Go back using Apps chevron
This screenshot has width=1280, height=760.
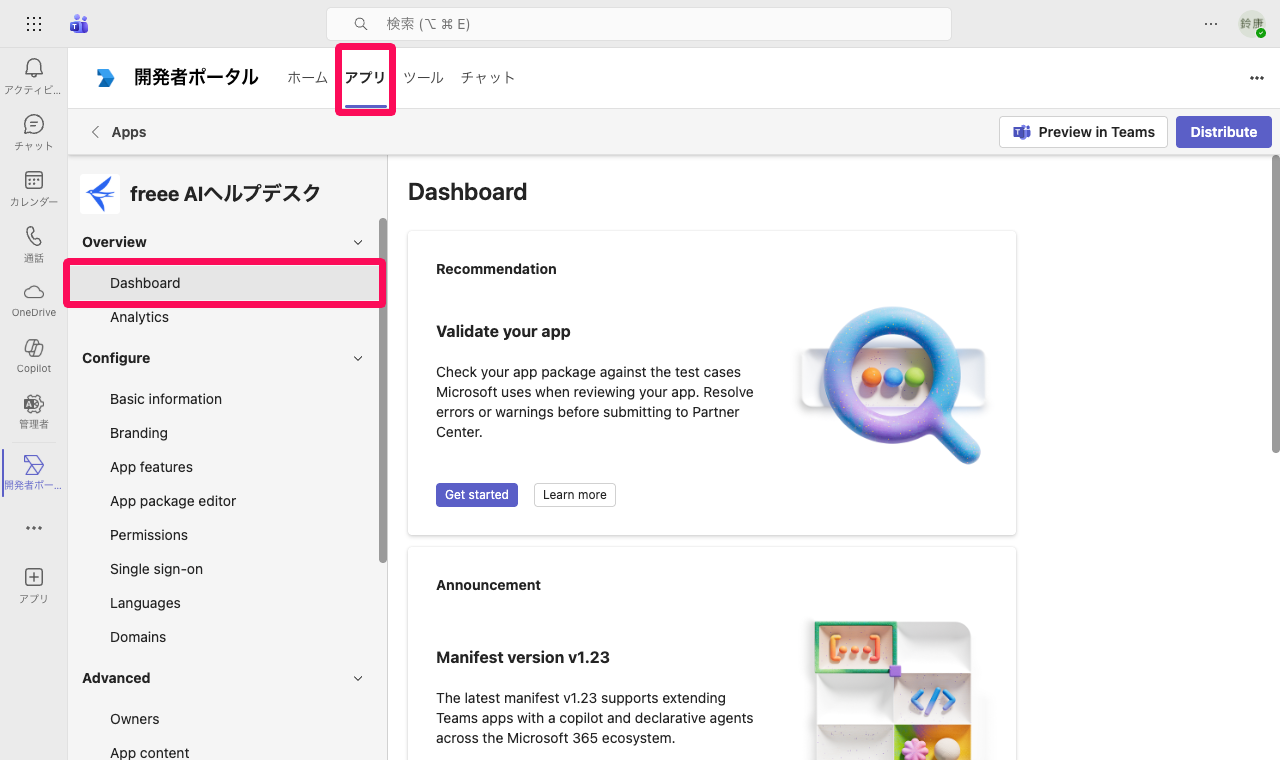(95, 132)
